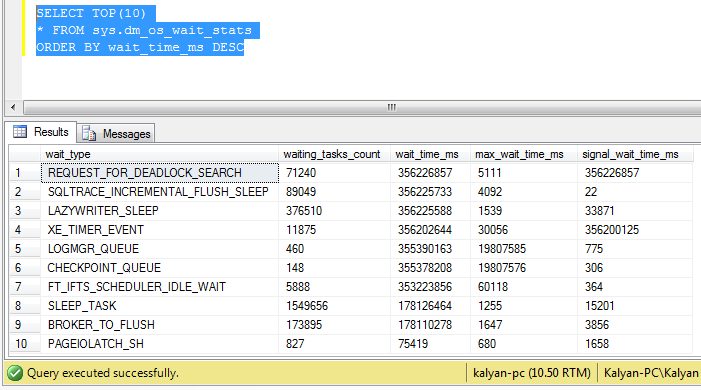Image resolution: width=701 pixels, height=390 pixels.
Task: Click the select-all corner of results grid
Action: pyautogui.click(x=25, y=154)
